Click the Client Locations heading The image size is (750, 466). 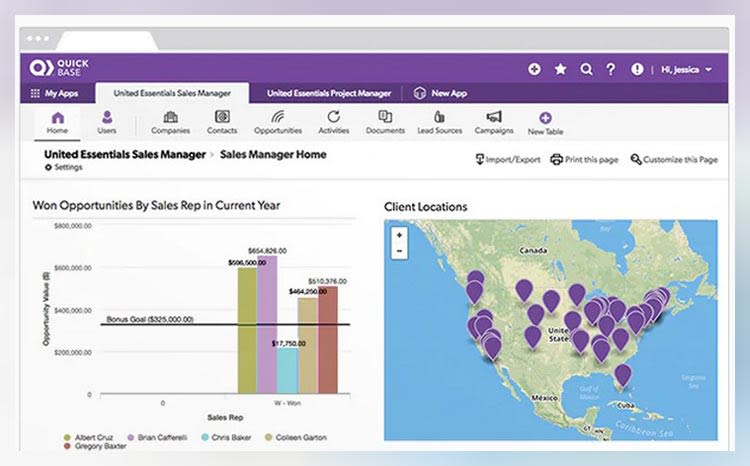pos(426,207)
